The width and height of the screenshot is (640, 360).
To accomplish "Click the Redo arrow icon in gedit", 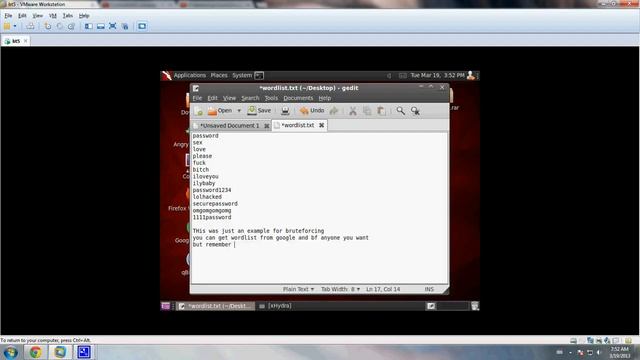I will 334,111.
